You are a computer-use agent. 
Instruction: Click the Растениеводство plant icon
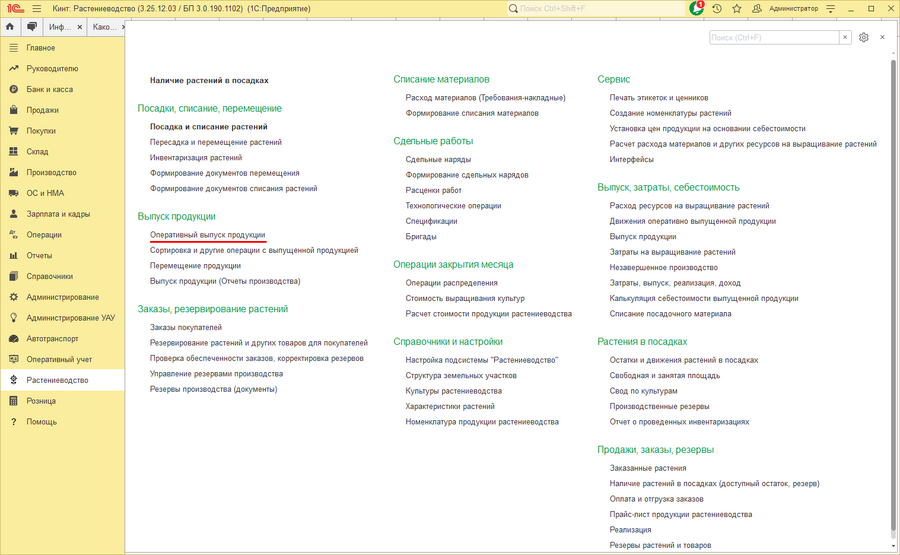14,380
